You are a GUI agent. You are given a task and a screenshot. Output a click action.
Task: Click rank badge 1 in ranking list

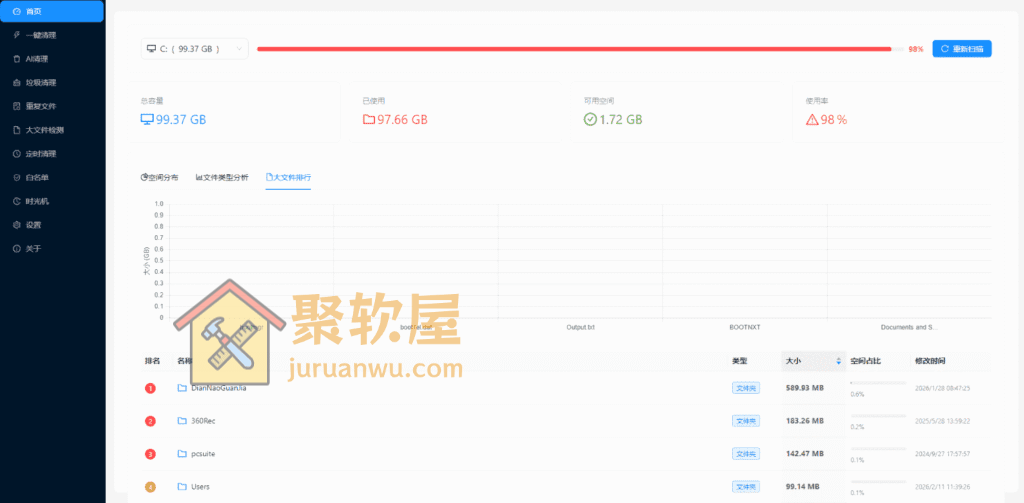click(x=150, y=389)
